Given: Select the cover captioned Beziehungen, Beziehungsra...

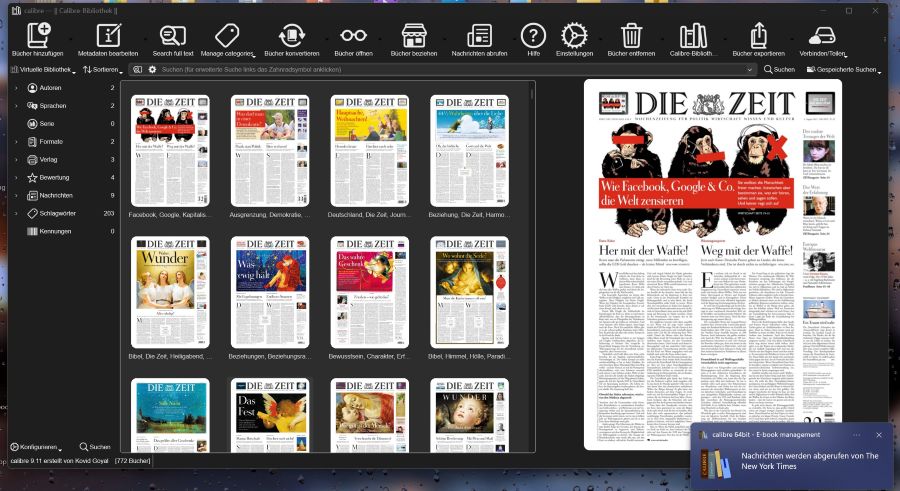Looking at the screenshot, I should pyautogui.click(x=270, y=292).
